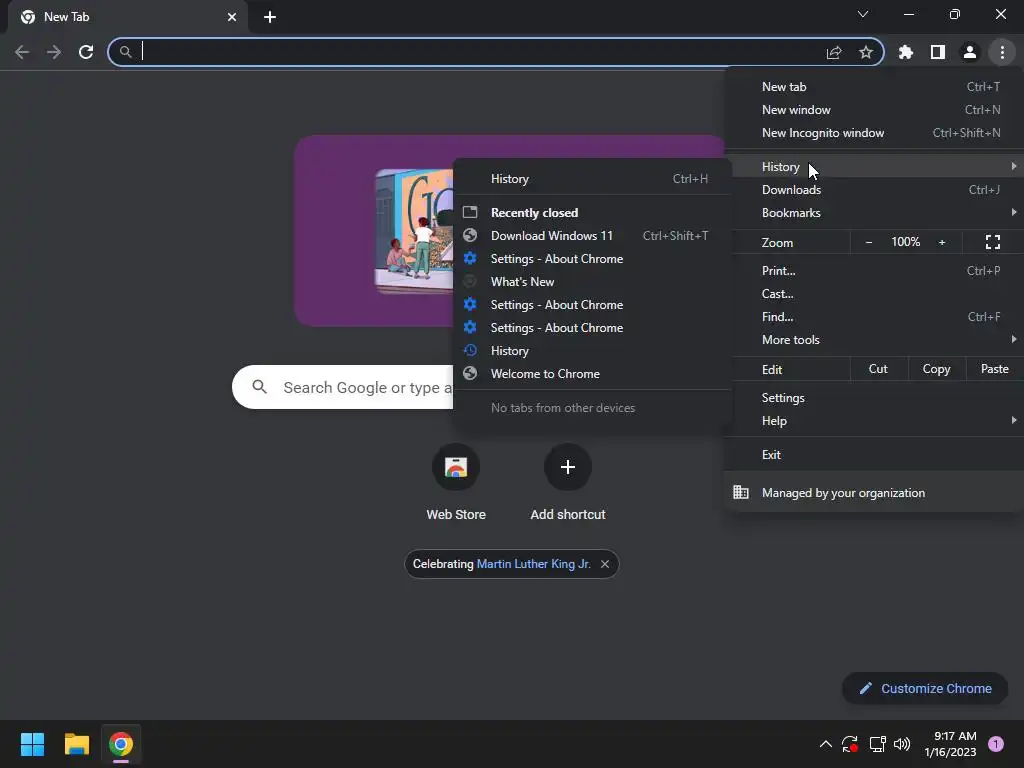
Task: Click the Customize Chrome button
Action: [925, 688]
